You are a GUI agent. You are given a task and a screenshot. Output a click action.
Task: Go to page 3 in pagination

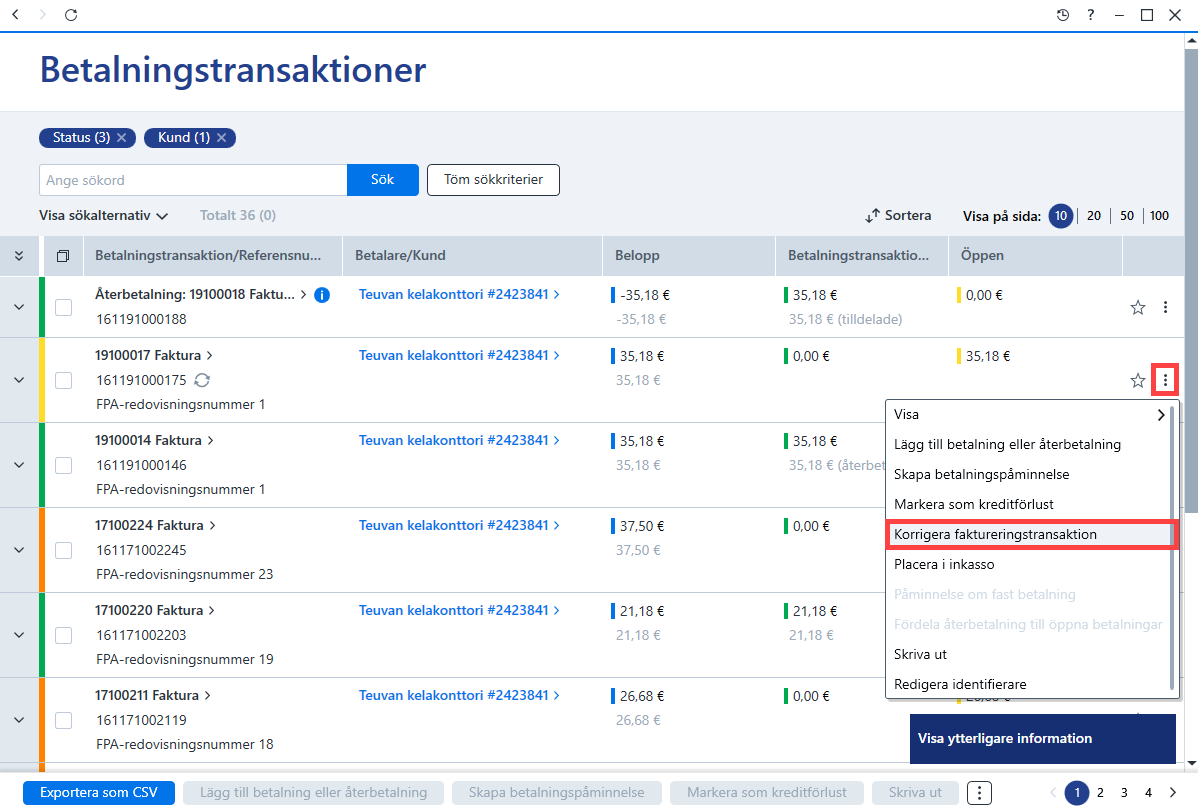[x=1124, y=792]
